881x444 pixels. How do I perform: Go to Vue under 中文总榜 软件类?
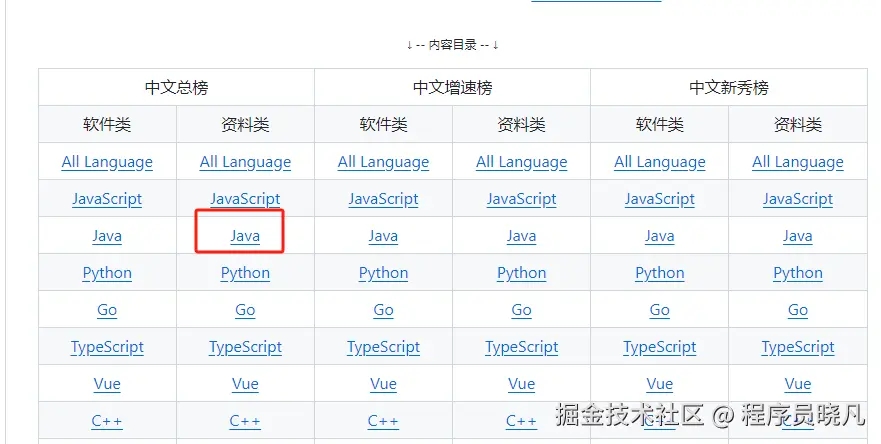click(x=107, y=384)
